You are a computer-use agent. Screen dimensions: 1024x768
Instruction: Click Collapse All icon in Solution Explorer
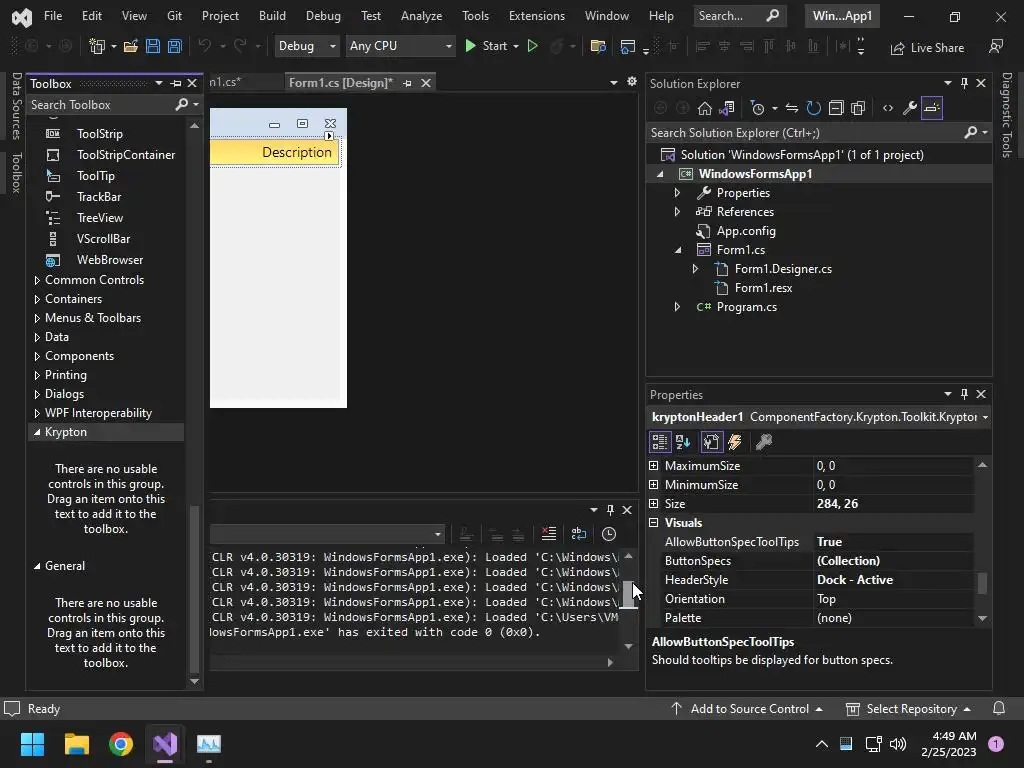[x=836, y=108]
